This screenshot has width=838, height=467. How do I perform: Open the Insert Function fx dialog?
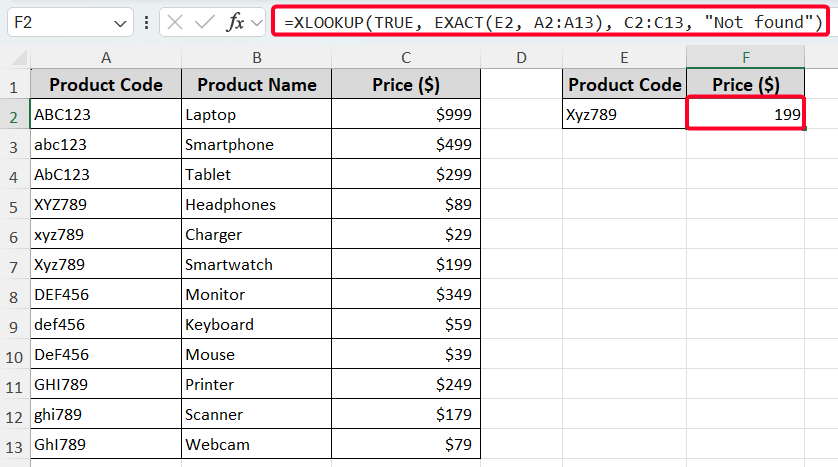click(x=236, y=22)
